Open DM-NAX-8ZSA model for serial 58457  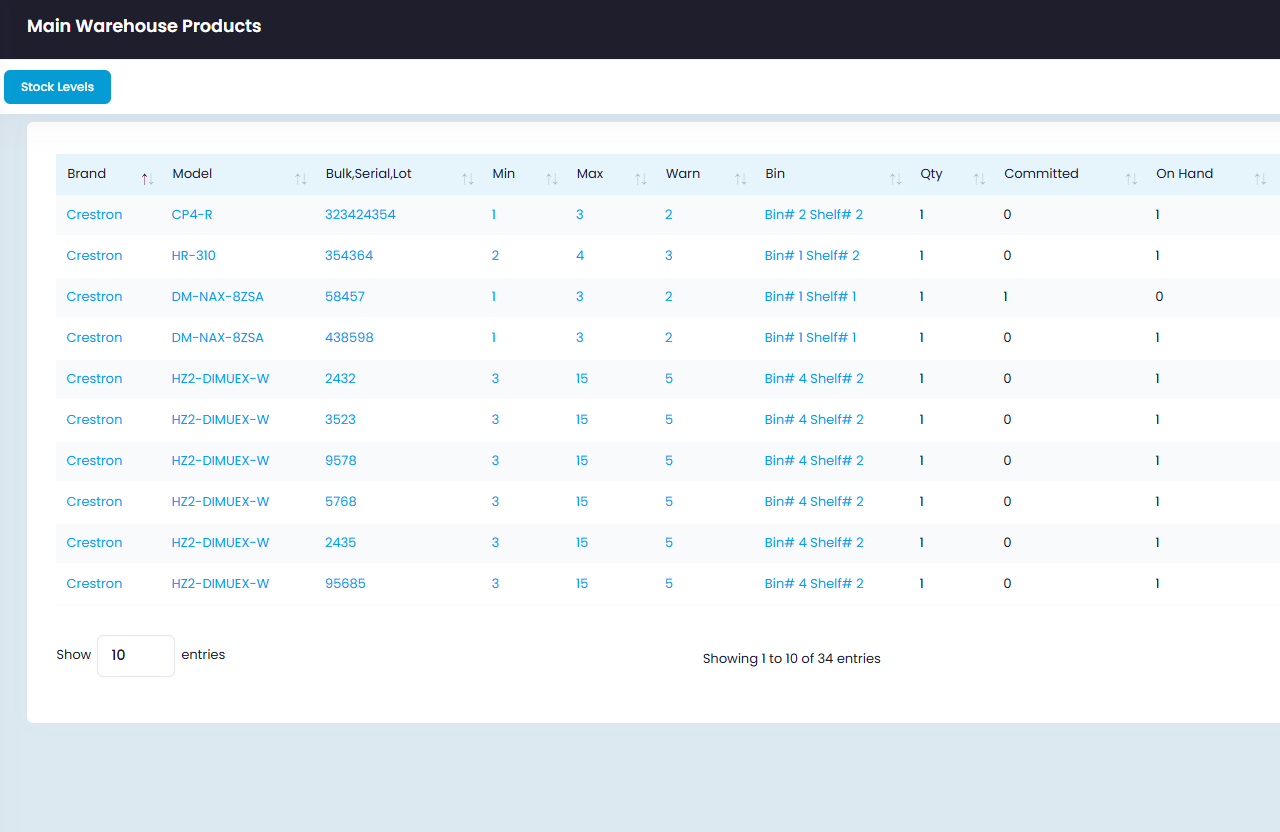(218, 297)
